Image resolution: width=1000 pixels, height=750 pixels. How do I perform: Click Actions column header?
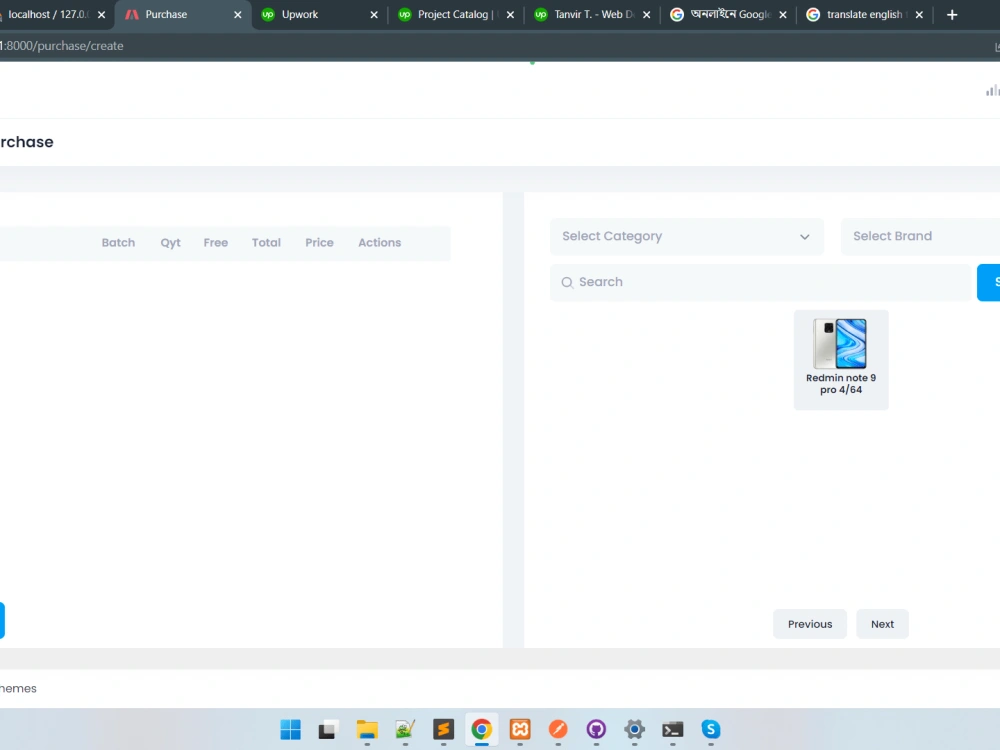(379, 242)
